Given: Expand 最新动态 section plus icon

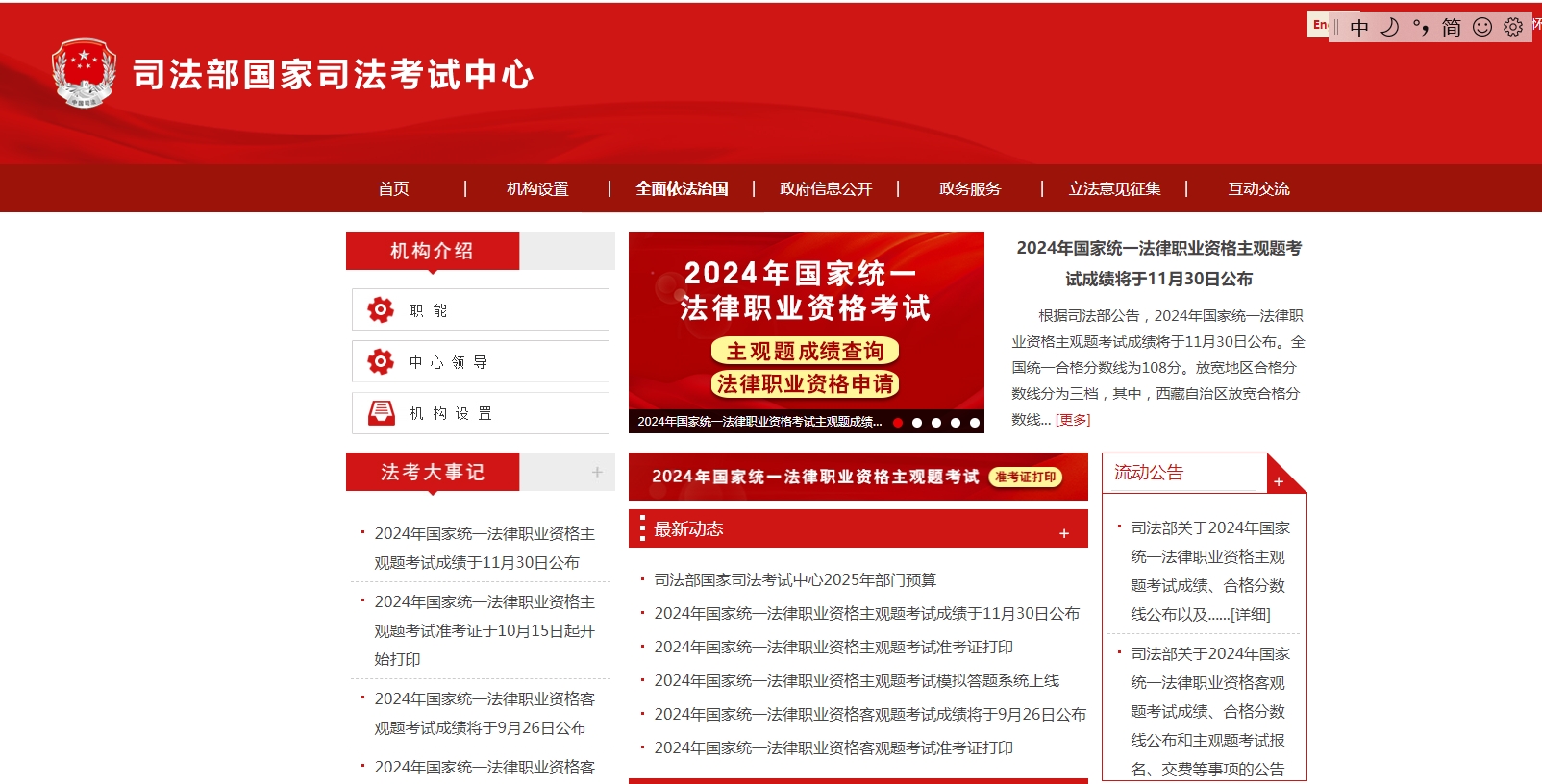Looking at the screenshot, I should [x=1064, y=533].
